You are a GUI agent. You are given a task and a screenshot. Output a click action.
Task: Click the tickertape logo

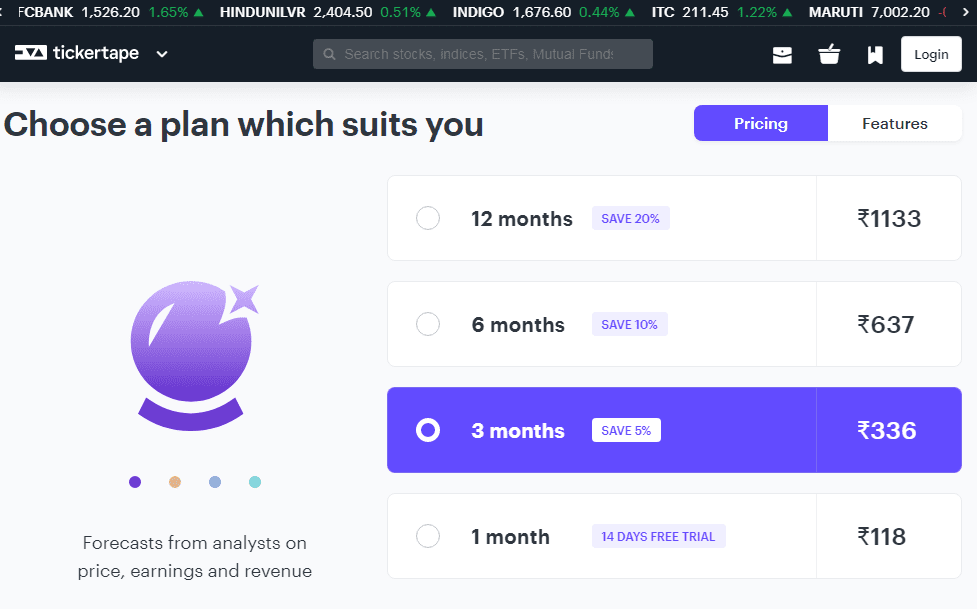tap(77, 54)
